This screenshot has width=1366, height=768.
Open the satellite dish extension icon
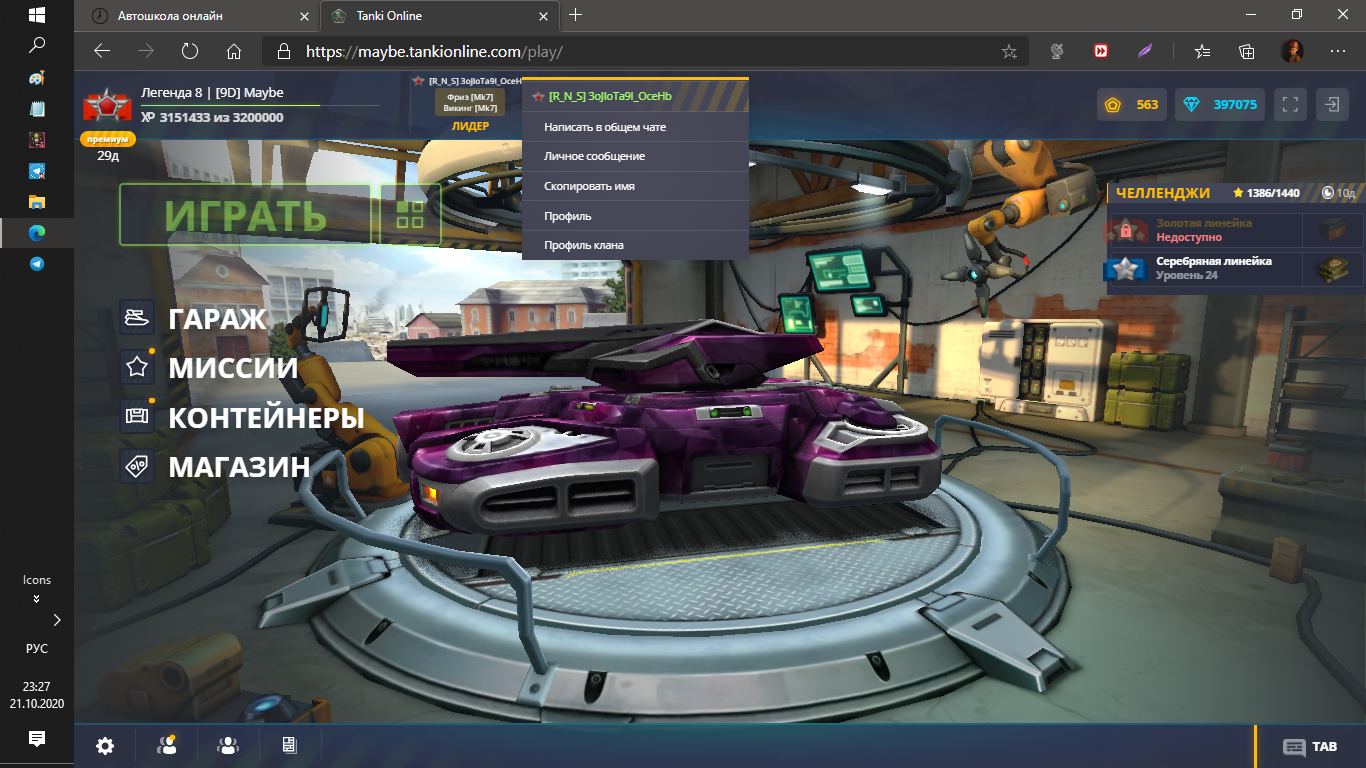click(x=1056, y=51)
